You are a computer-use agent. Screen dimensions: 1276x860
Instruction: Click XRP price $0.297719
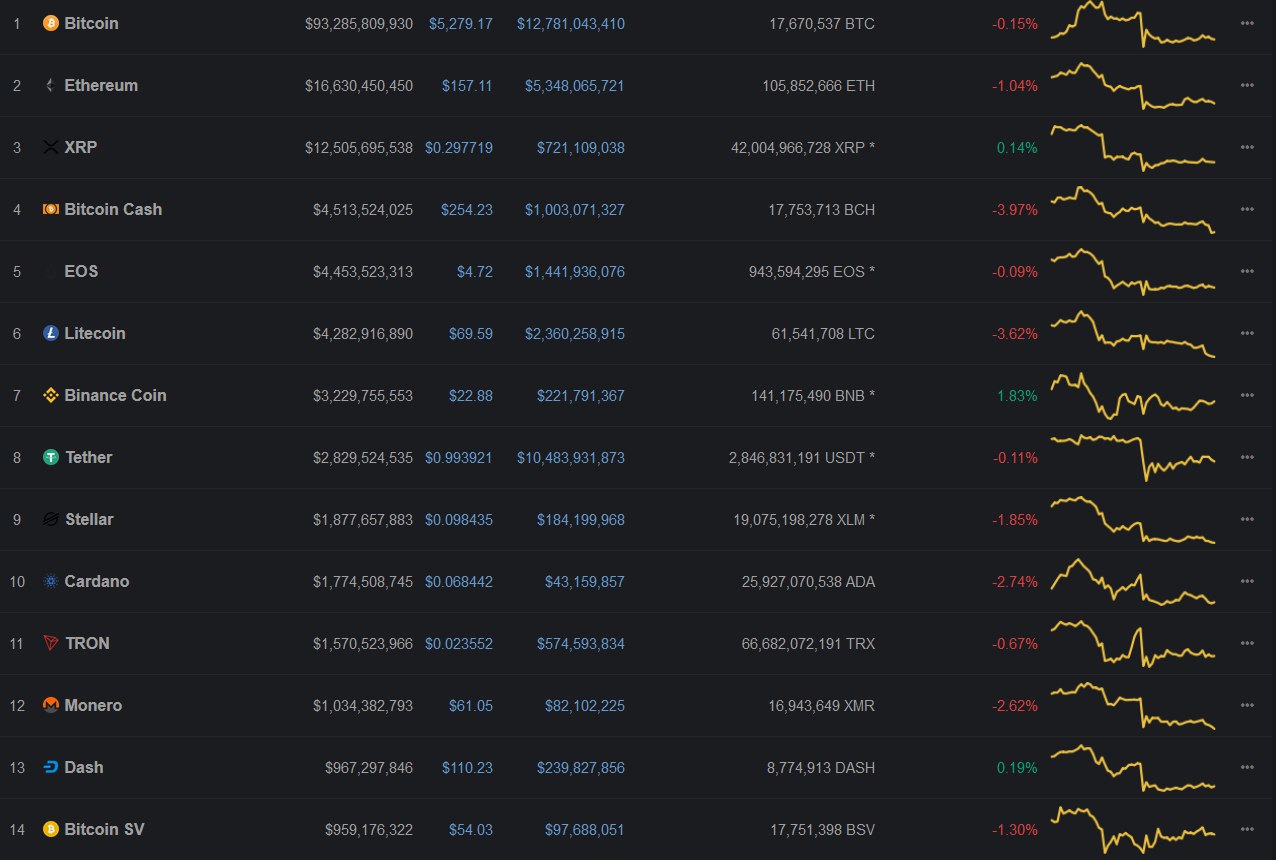click(459, 147)
